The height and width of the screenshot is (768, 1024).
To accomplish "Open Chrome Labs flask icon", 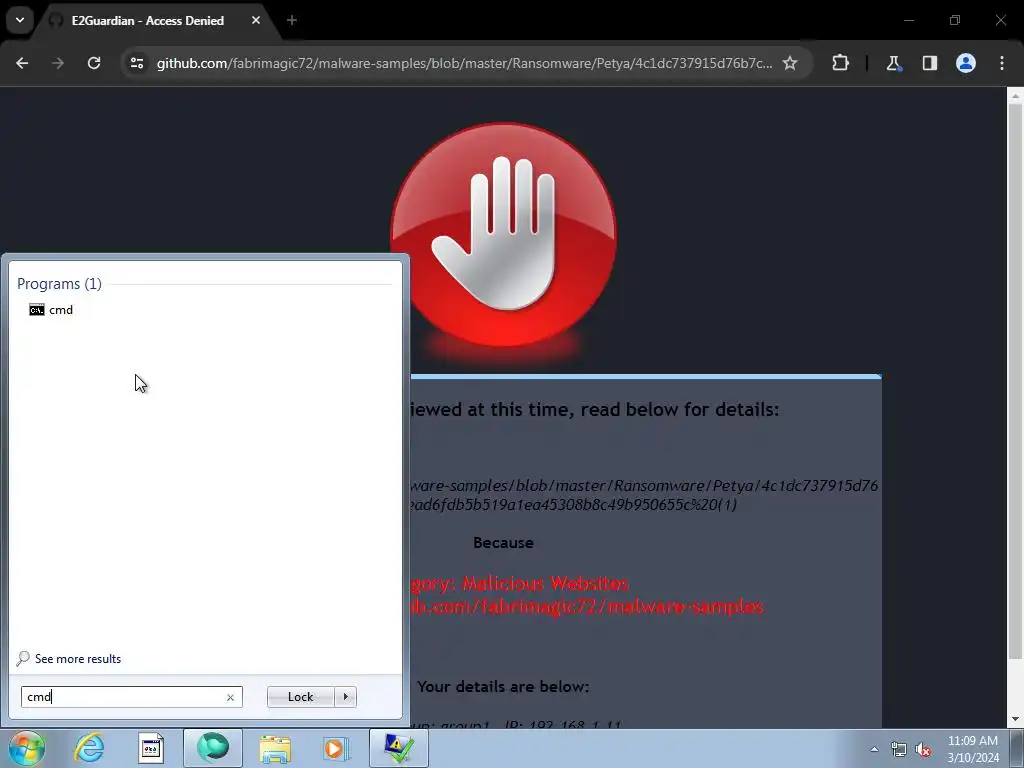I will tap(893, 63).
